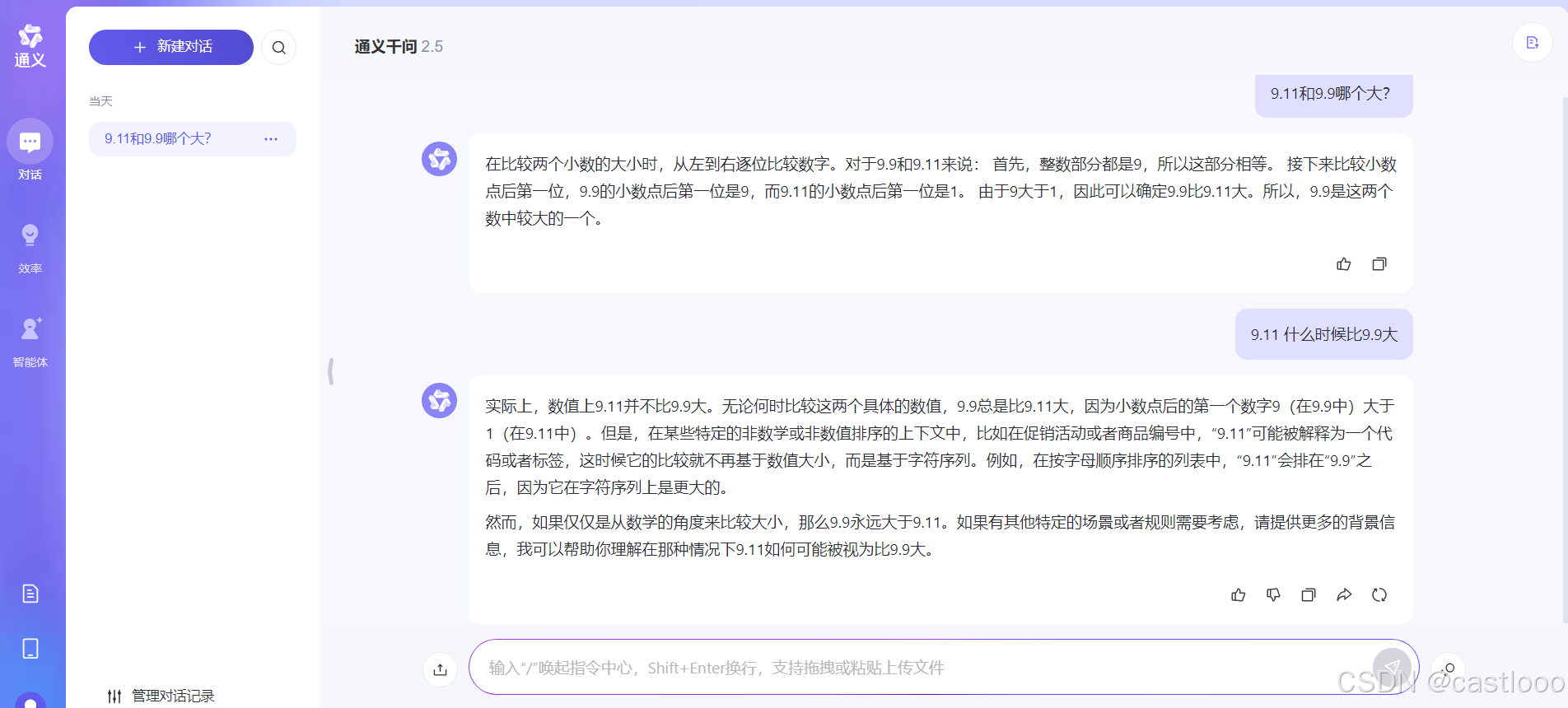Viewport: 1568px width, 708px height.
Task: Open the mobile app icon in sidebar
Action: (x=30, y=649)
